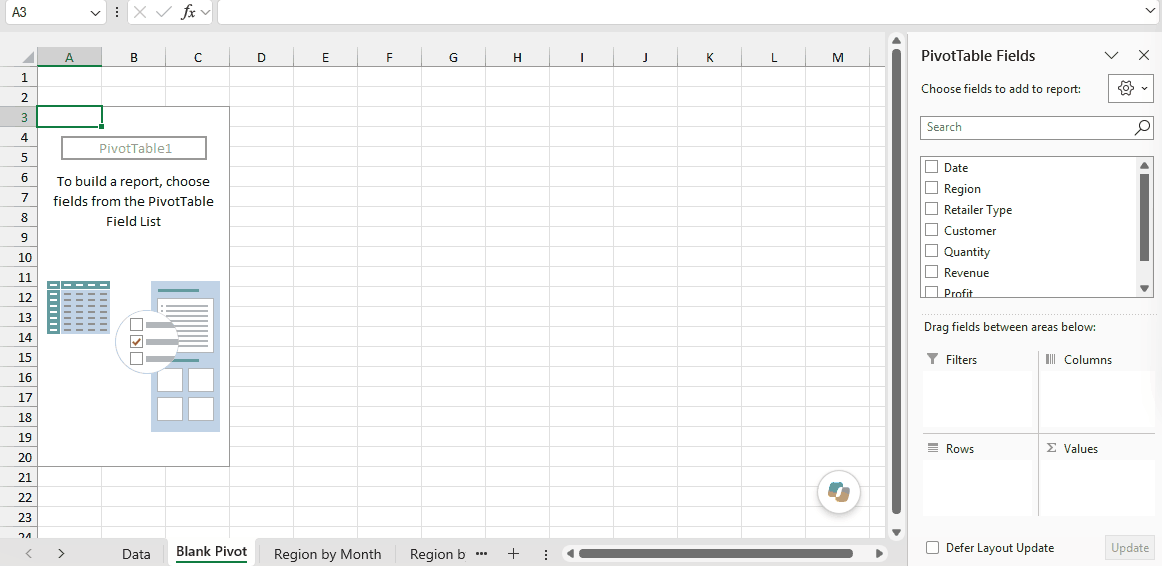Close the PivotTable Fields pane
Viewport: 1162px width, 566px height.
pos(1143,56)
